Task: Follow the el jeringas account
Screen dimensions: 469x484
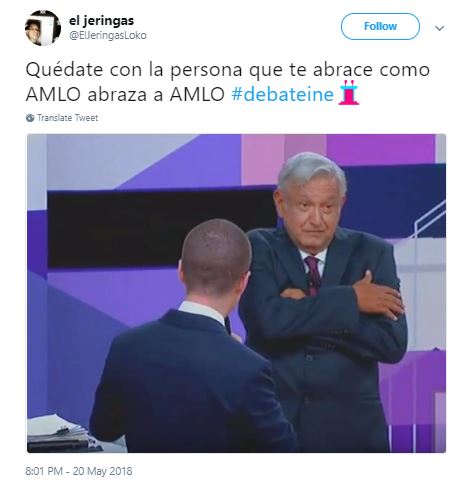Action: pyautogui.click(x=380, y=26)
